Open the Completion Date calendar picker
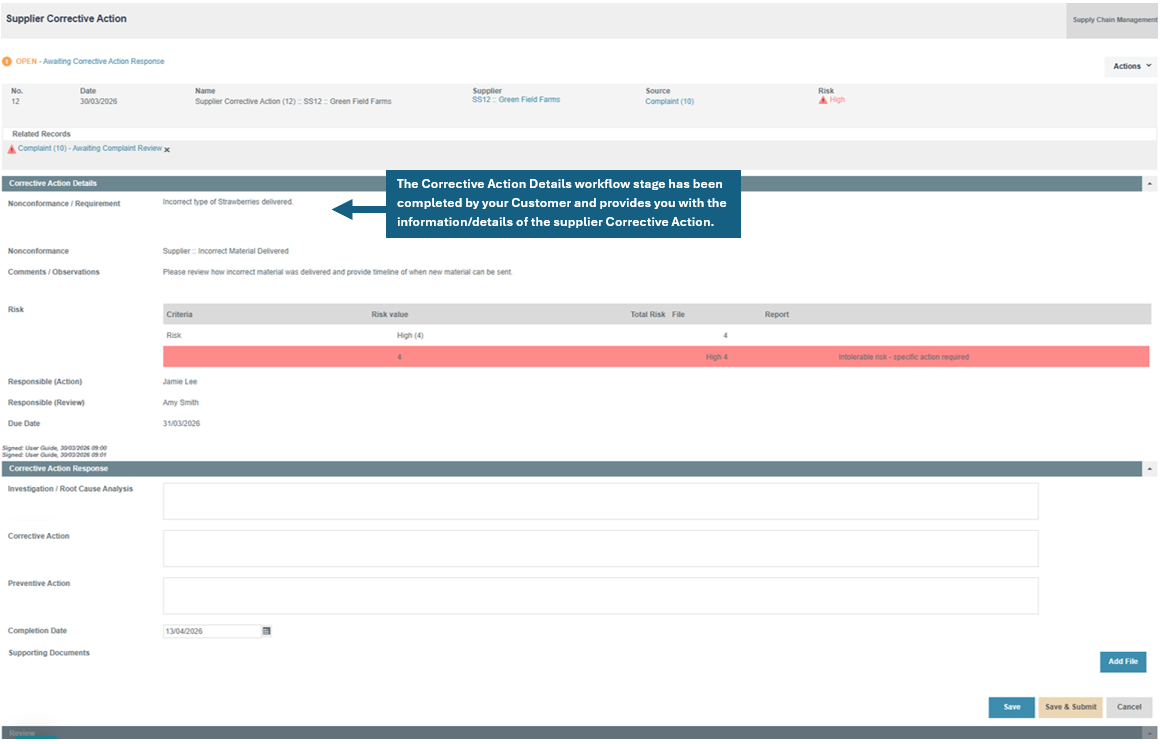 pyautogui.click(x=266, y=632)
